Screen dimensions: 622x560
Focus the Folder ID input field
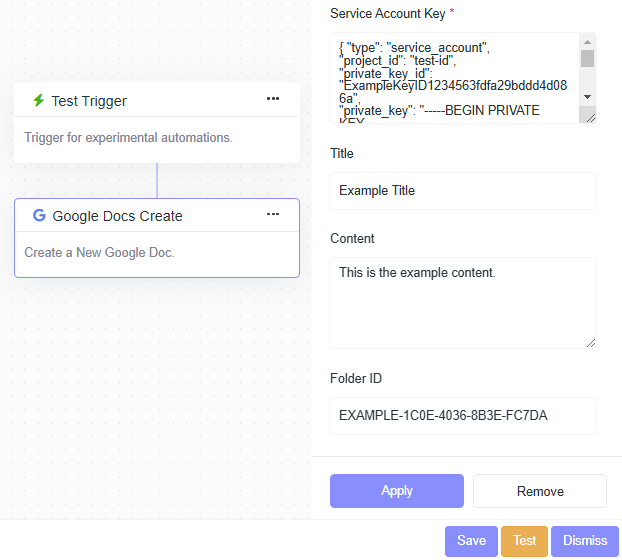463,416
